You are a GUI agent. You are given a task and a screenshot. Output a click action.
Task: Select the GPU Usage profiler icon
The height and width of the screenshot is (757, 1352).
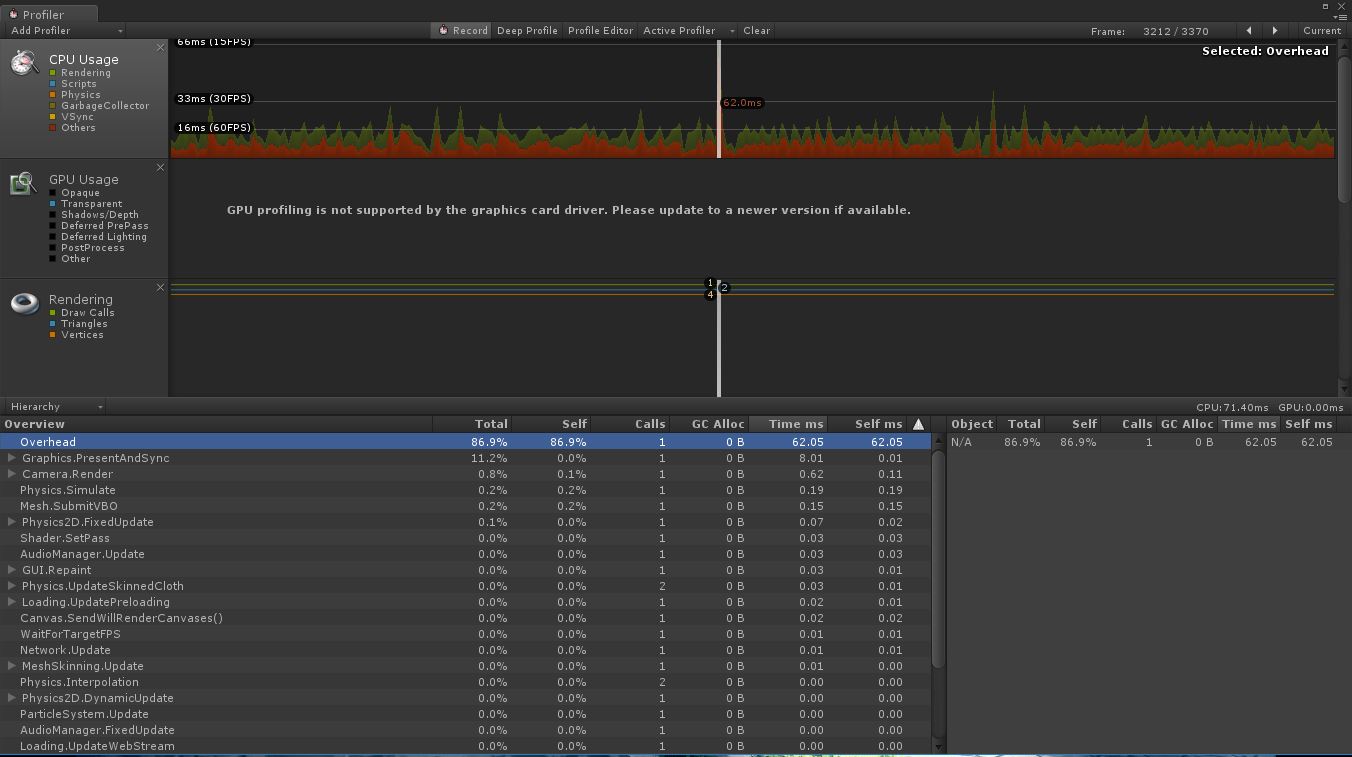pos(24,183)
